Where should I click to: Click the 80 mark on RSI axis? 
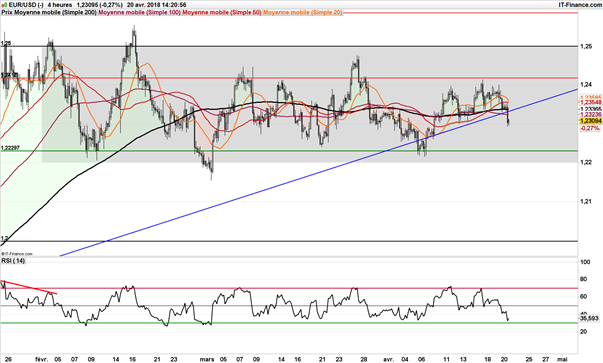[x=583, y=279]
